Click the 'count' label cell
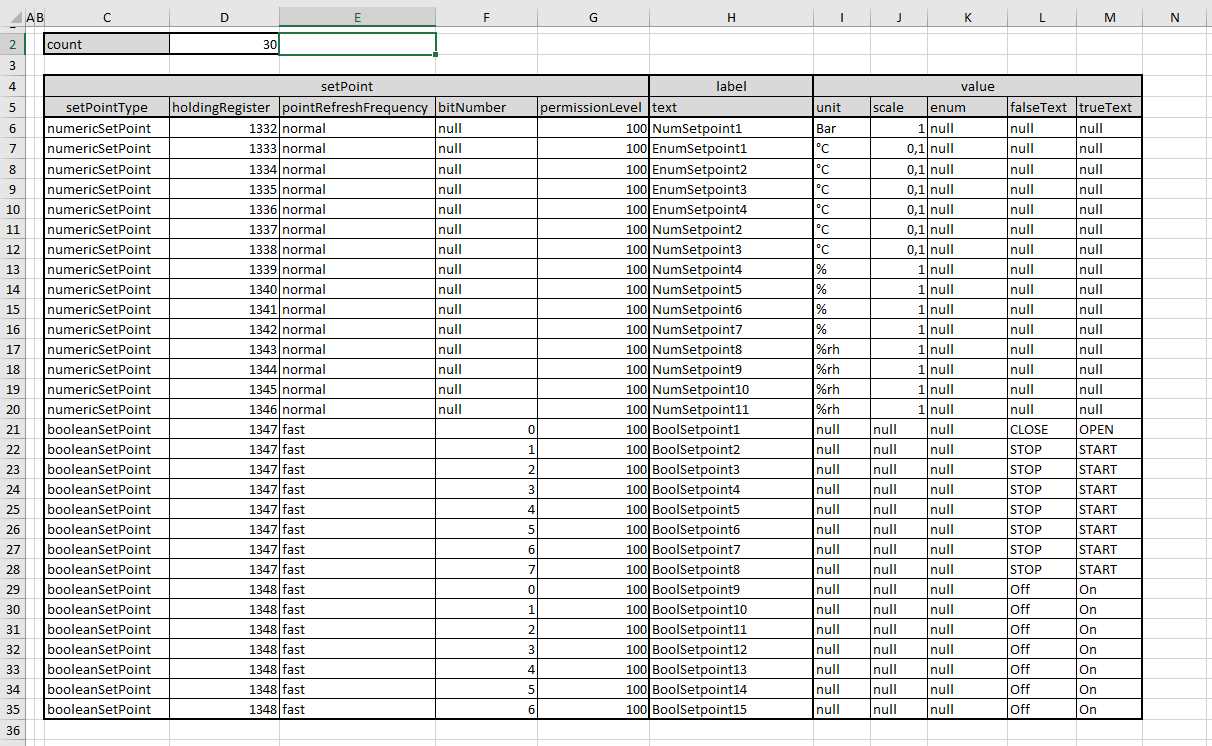This screenshot has height=746, width=1212. pyautogui.click(x=106, y=44)
